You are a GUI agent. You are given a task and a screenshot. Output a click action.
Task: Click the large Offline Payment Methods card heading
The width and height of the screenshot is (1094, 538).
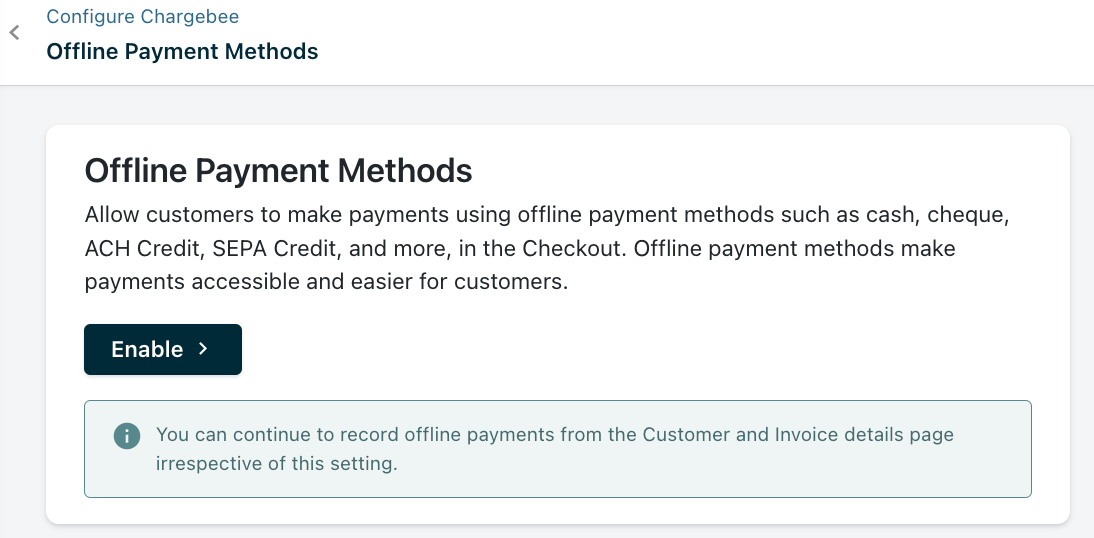pyautogui.click(x=278, y=171)
